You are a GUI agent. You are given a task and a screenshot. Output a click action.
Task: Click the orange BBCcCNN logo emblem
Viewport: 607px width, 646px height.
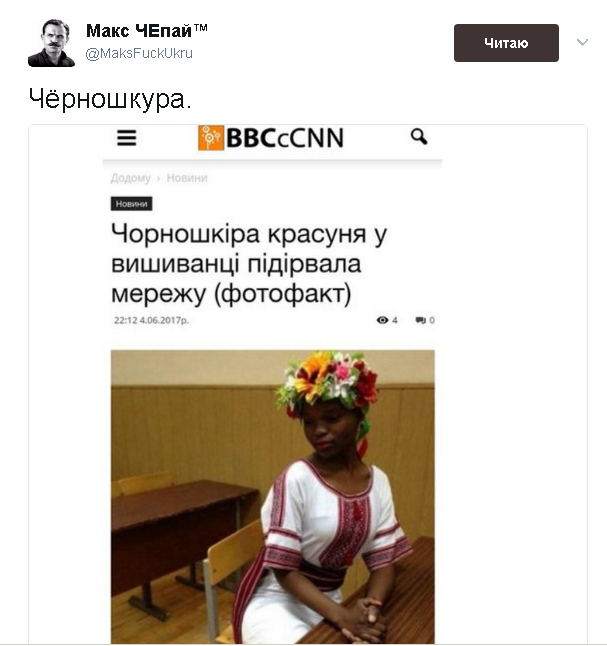[211, 138]
